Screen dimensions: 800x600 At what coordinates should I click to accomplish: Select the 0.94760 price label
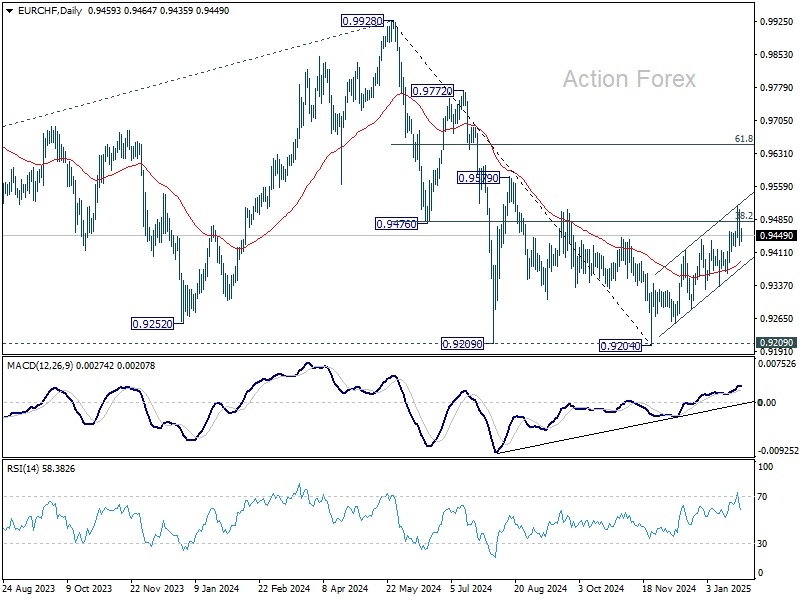[x=396, y=223]
